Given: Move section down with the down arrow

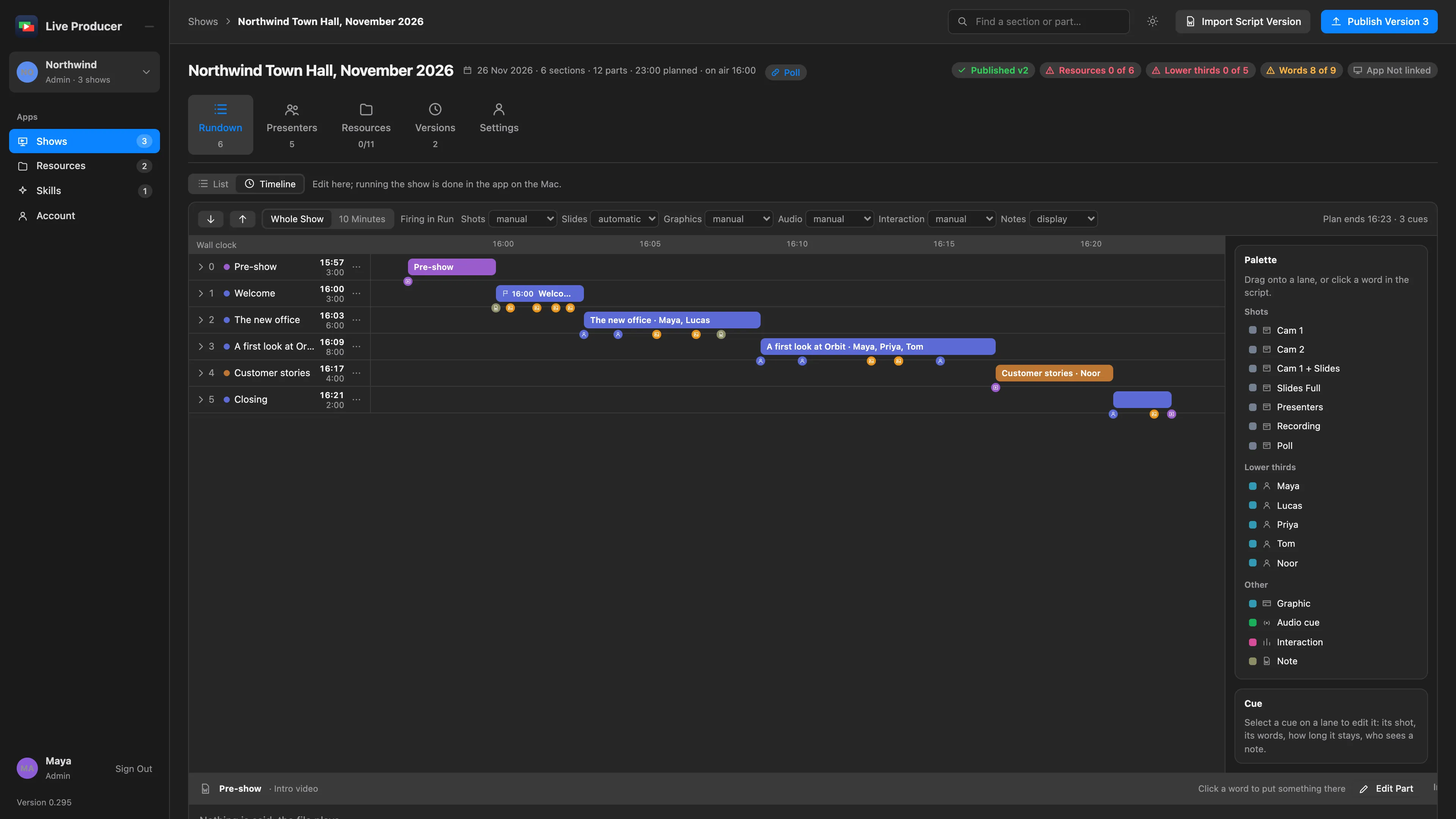Looking at the screenshot, I should point(211,219).
